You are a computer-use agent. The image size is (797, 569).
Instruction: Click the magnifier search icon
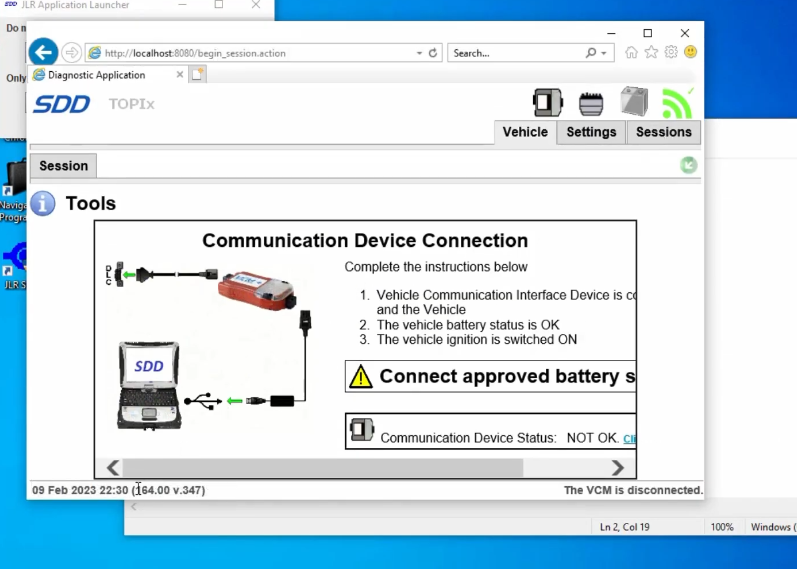point(591,52)
